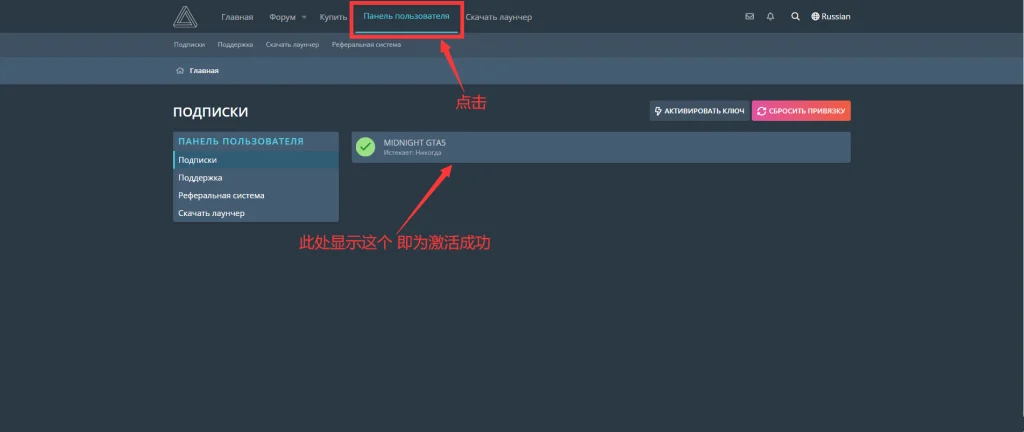The height and width of the screenshot is (432, 1024).
Task: Go to Главная in top navigation
Action: pos(237,17)
